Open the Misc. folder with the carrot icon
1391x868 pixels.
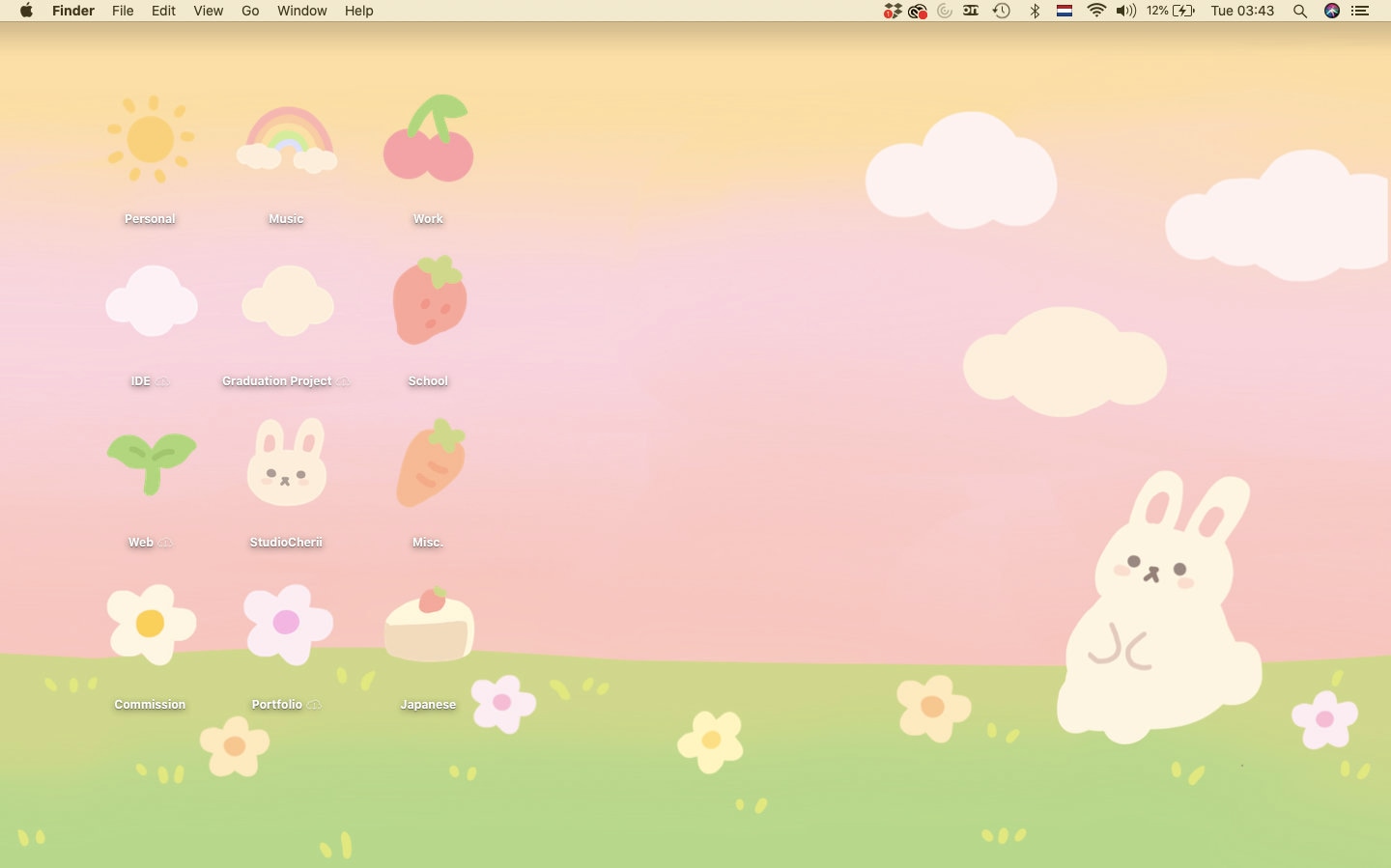pyautogui.click(x=428, y=463)
